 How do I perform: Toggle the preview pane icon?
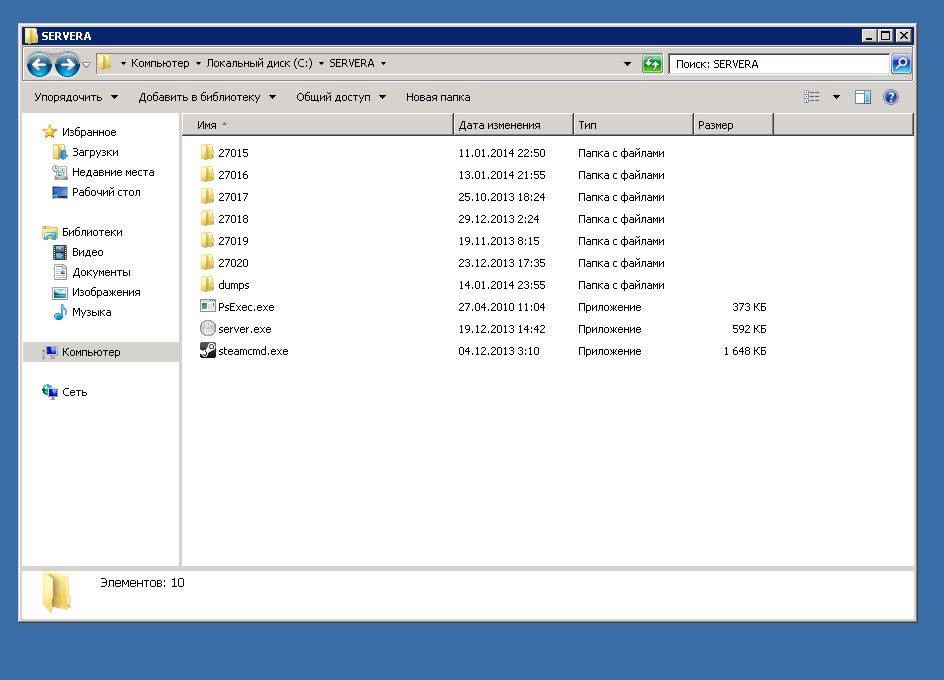tap(863, 97)
